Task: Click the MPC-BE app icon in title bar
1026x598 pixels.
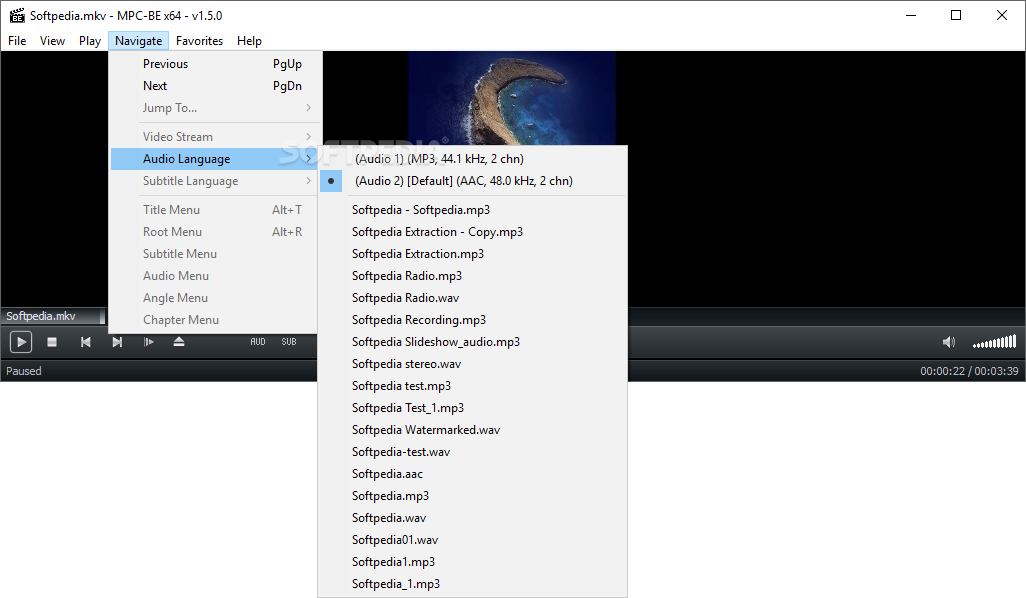Action: click(x=16, y=15)
